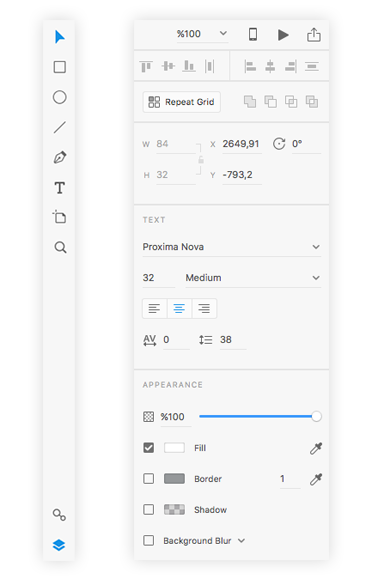Image resolution: width=369 pixels, height=587 pixels.
Task: Open the white Fill color swatch
Action: (174, 448)
